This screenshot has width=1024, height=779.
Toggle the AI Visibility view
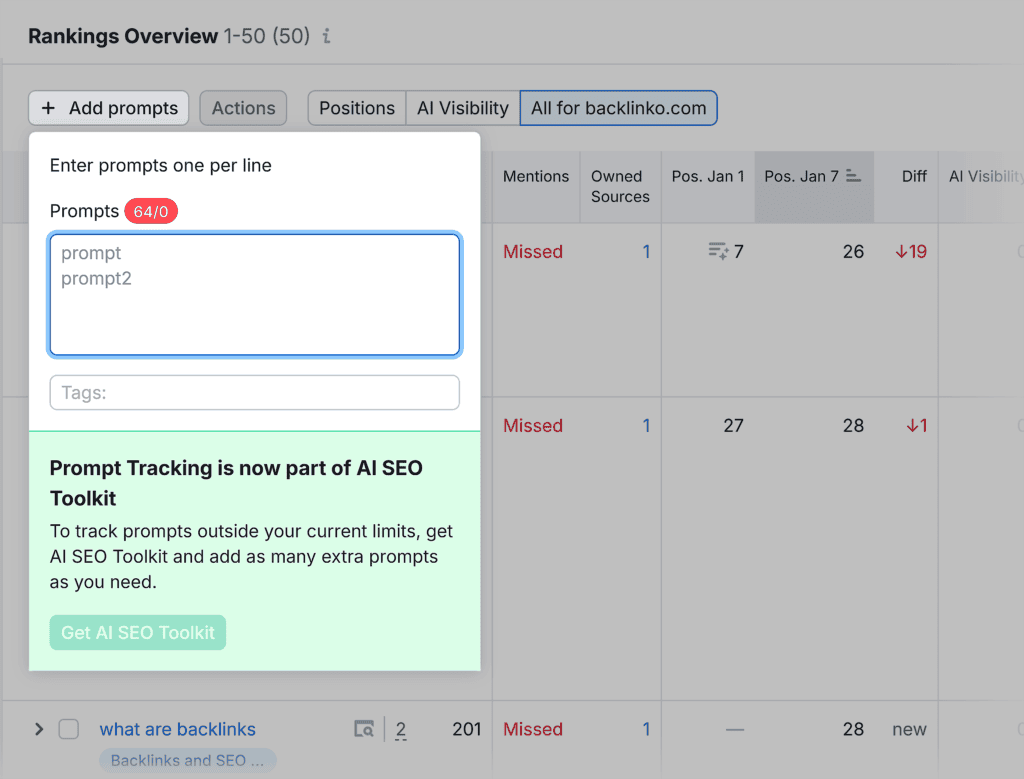(x=462, y=108)
